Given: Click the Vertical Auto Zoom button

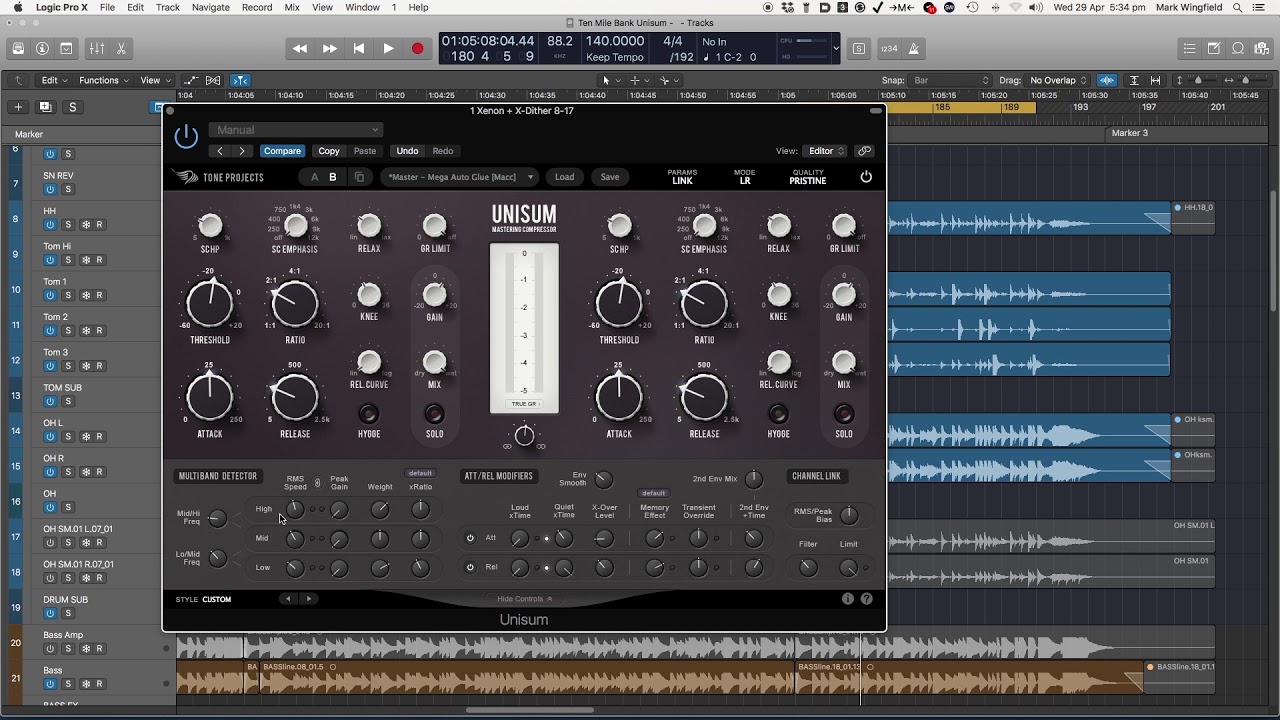Looking at the screenshot, I should (x=1134, y=80).
